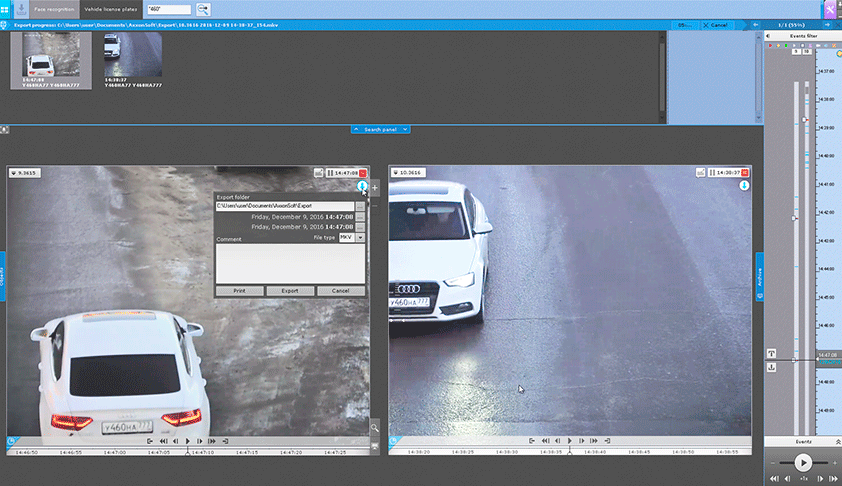Collapse the Search panel expander
Screen dimensions: 842x486
(x=380, y=130)
